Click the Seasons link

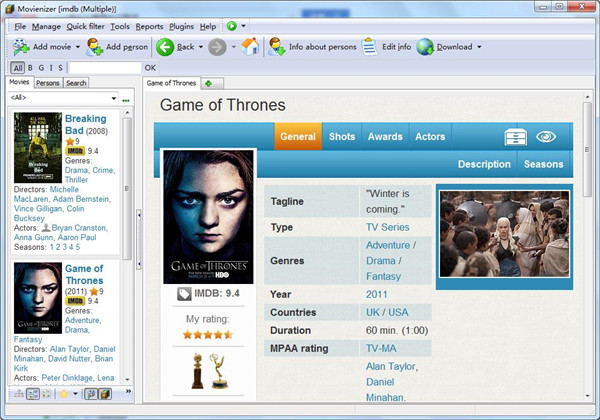(543, 164)
